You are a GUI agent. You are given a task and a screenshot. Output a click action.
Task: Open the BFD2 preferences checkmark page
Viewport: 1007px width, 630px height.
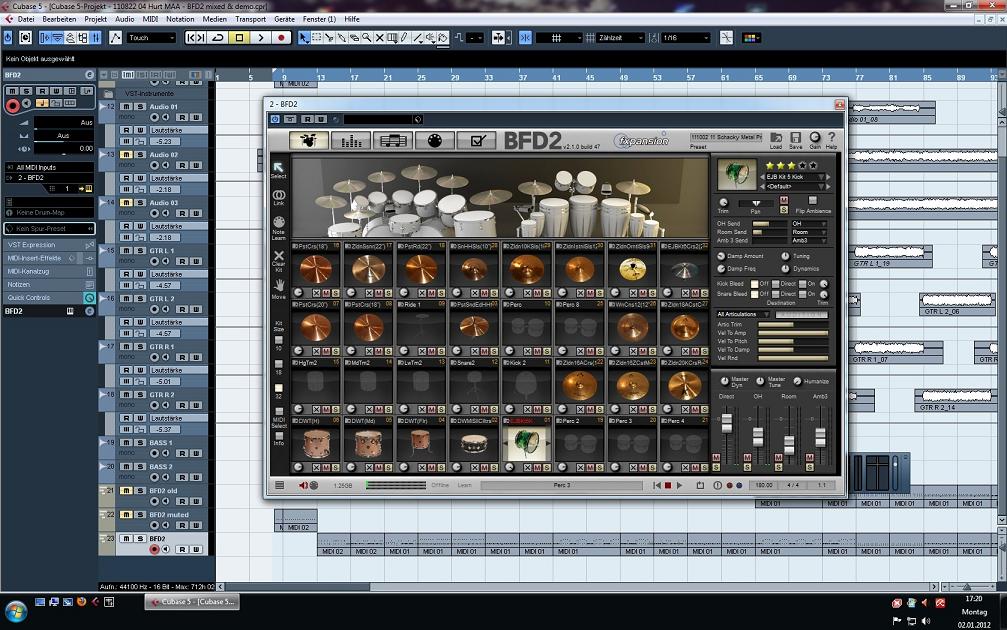click(477, 140)
